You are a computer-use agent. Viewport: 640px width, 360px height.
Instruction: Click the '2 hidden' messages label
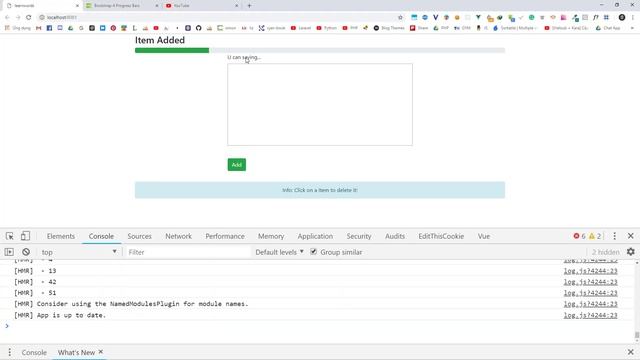tap(606, 252)
